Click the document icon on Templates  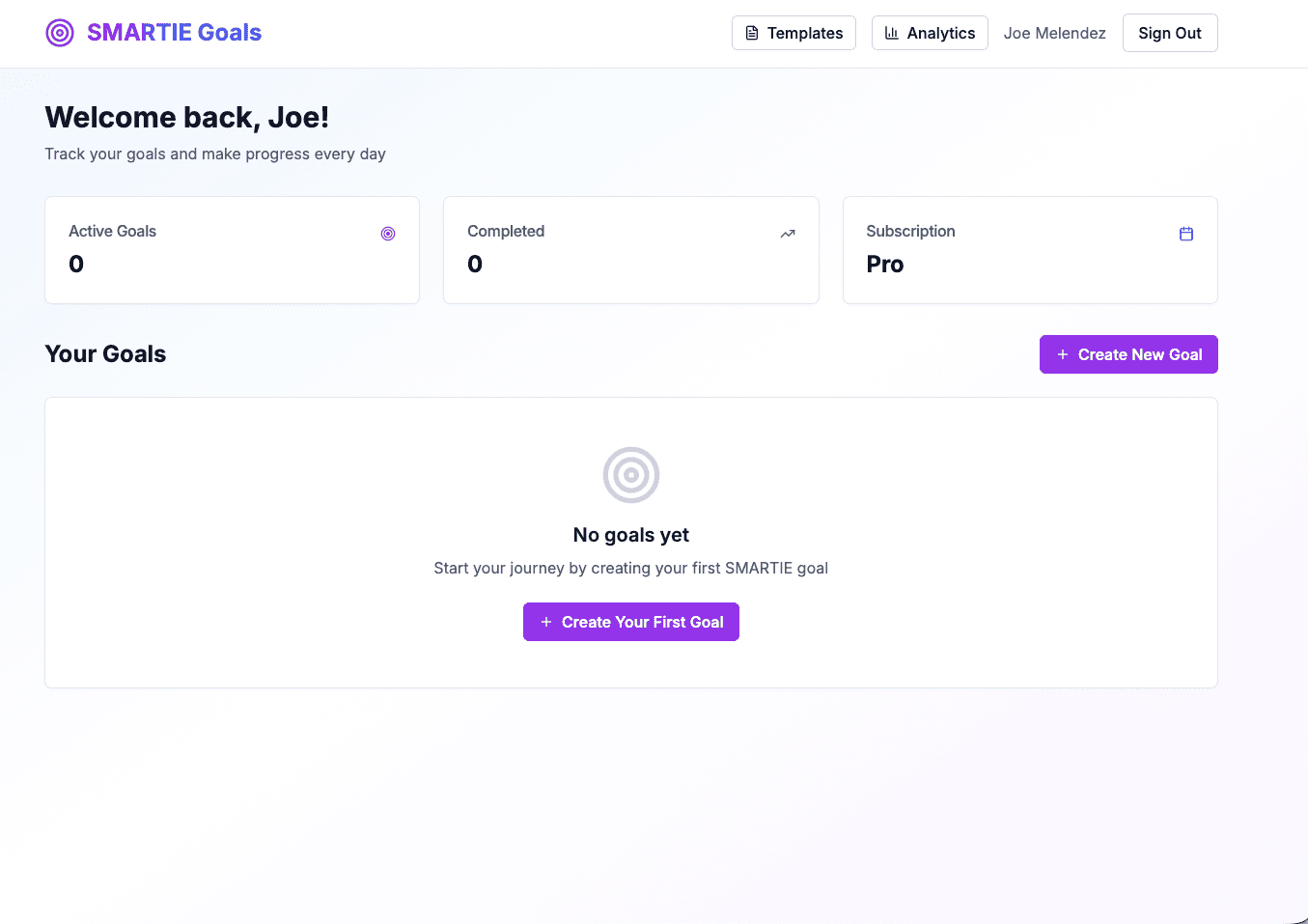click(752, 33)
